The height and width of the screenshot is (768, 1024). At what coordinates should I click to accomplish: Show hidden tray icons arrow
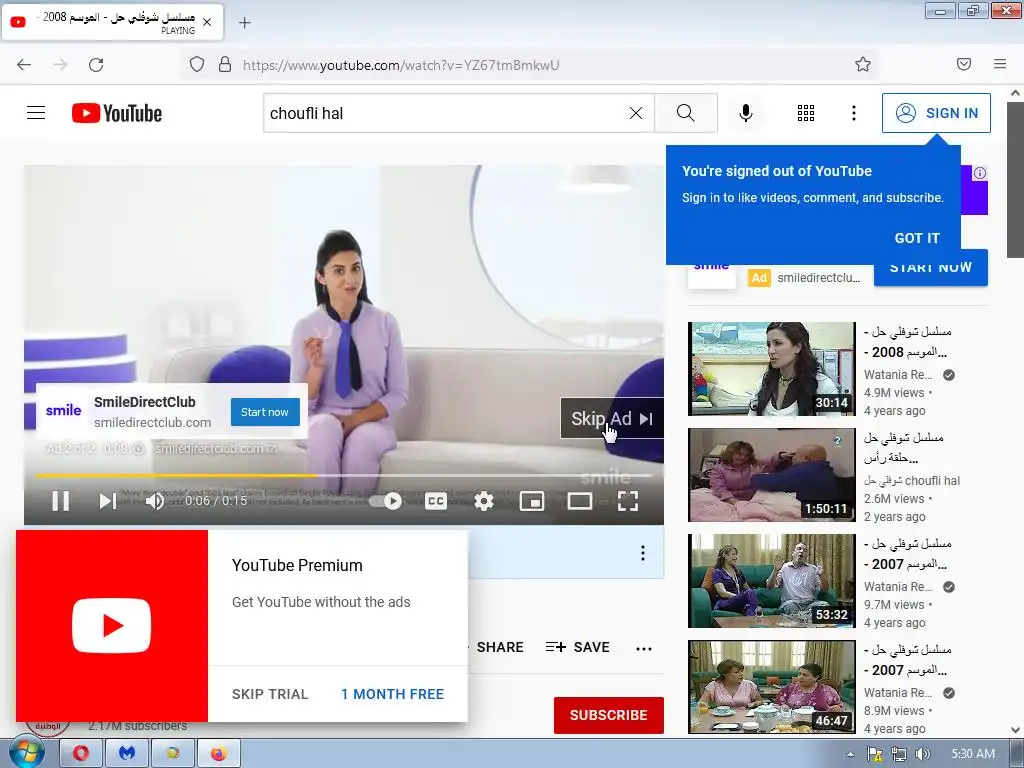pyautogui.click(x=850, y=754)
